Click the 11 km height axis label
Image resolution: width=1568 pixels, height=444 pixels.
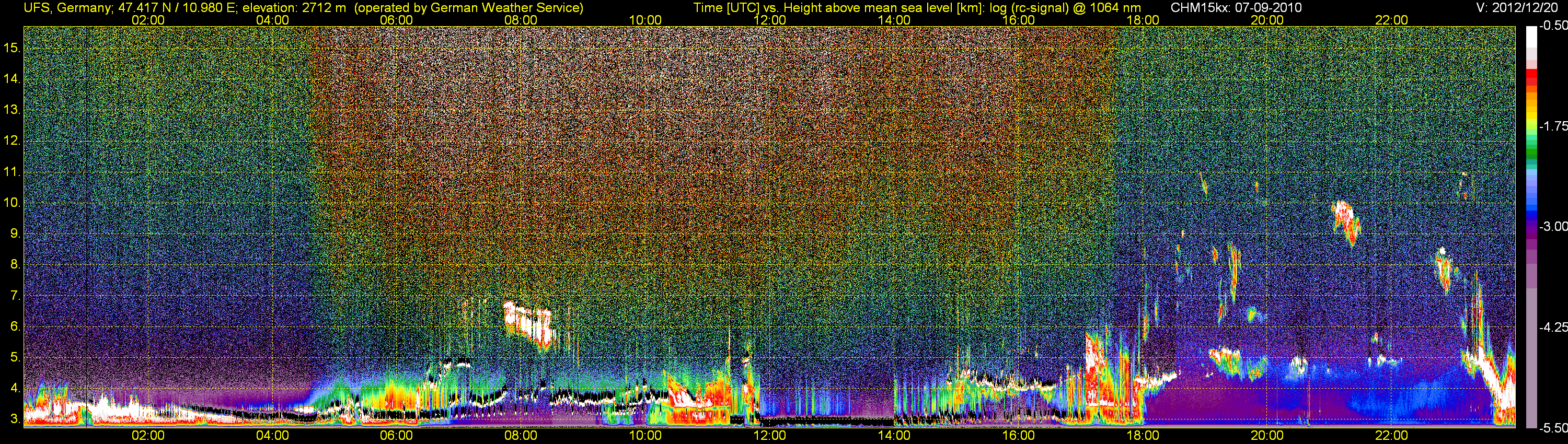[11, 171]
